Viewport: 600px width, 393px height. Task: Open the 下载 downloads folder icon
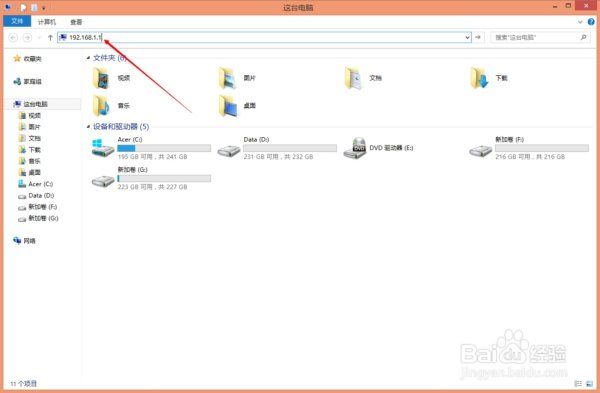click(479, 78)
